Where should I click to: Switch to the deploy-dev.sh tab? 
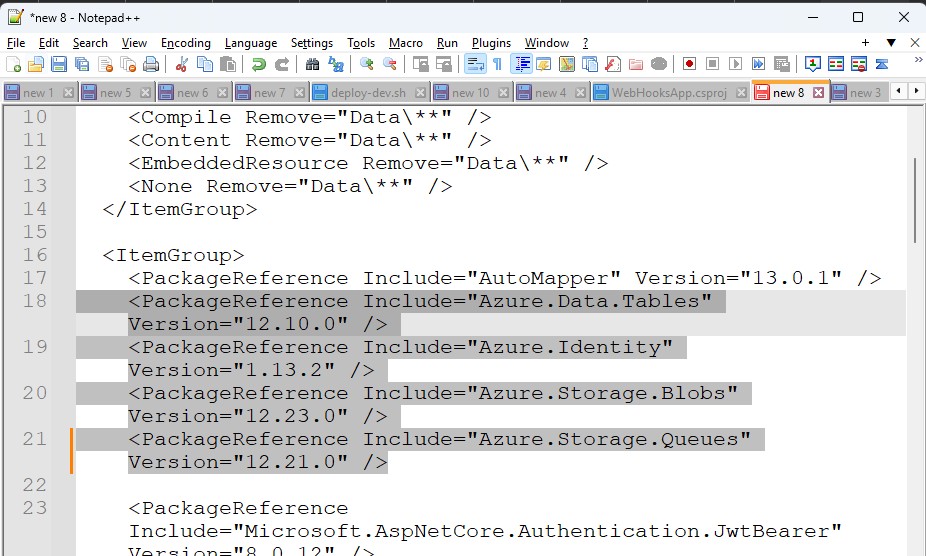point(369,92)
